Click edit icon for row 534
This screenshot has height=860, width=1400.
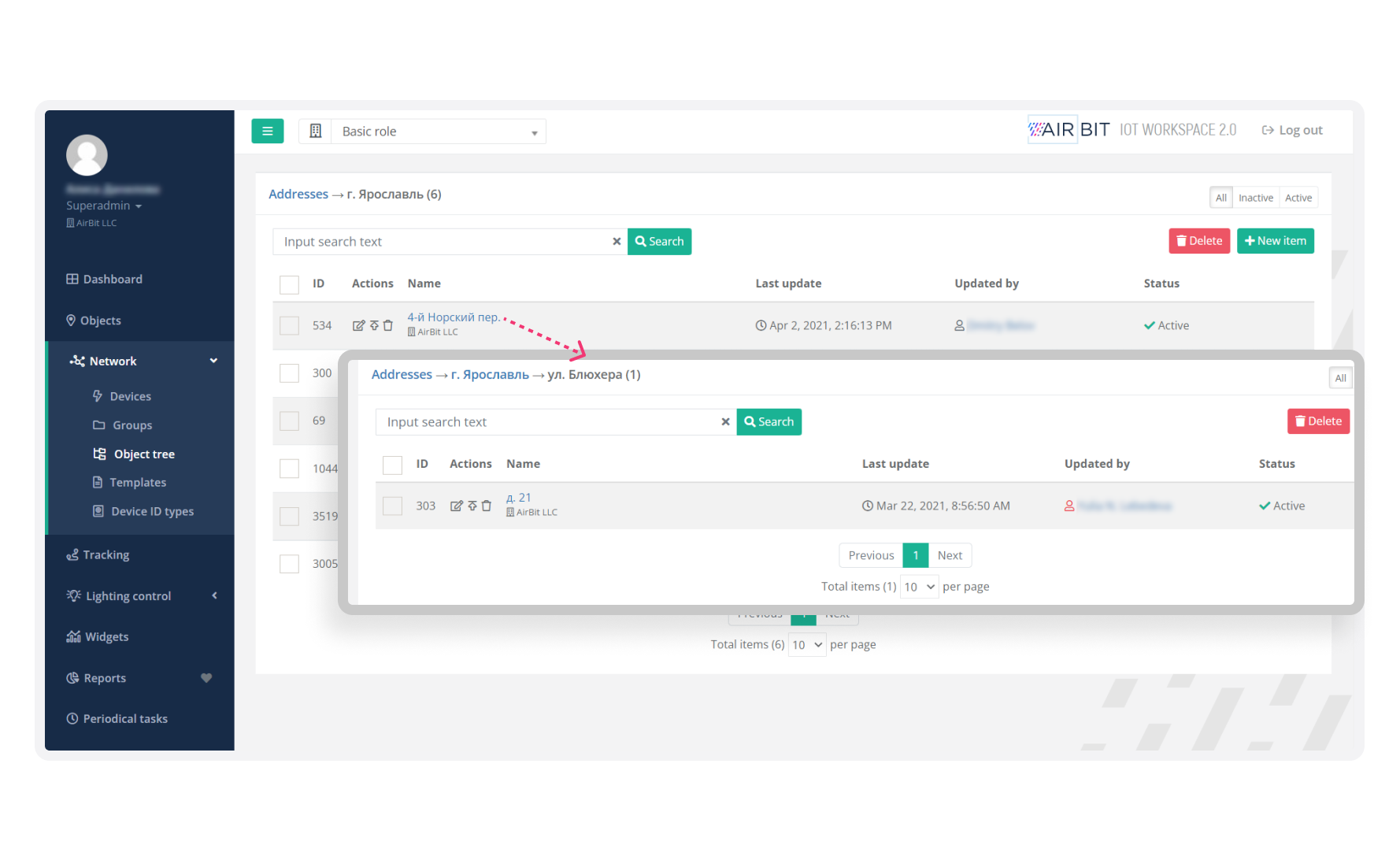pos(358,325)
